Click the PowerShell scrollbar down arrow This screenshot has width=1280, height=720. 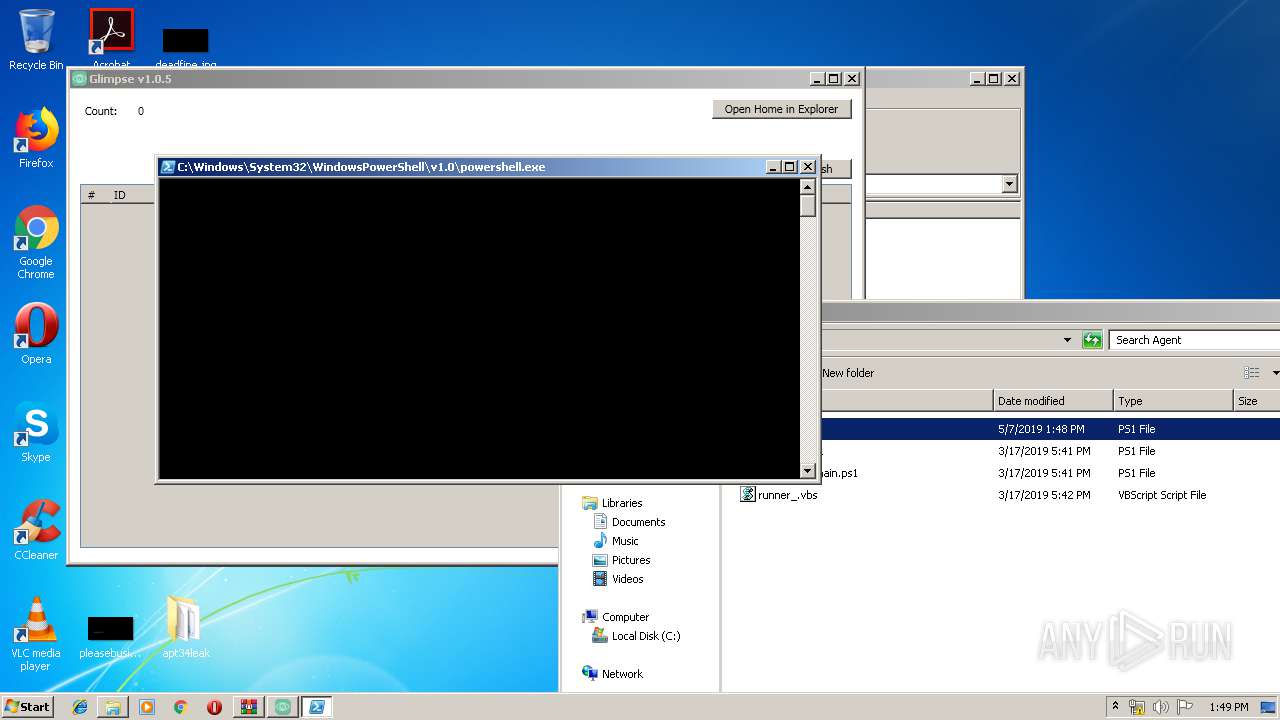point(807,471)
